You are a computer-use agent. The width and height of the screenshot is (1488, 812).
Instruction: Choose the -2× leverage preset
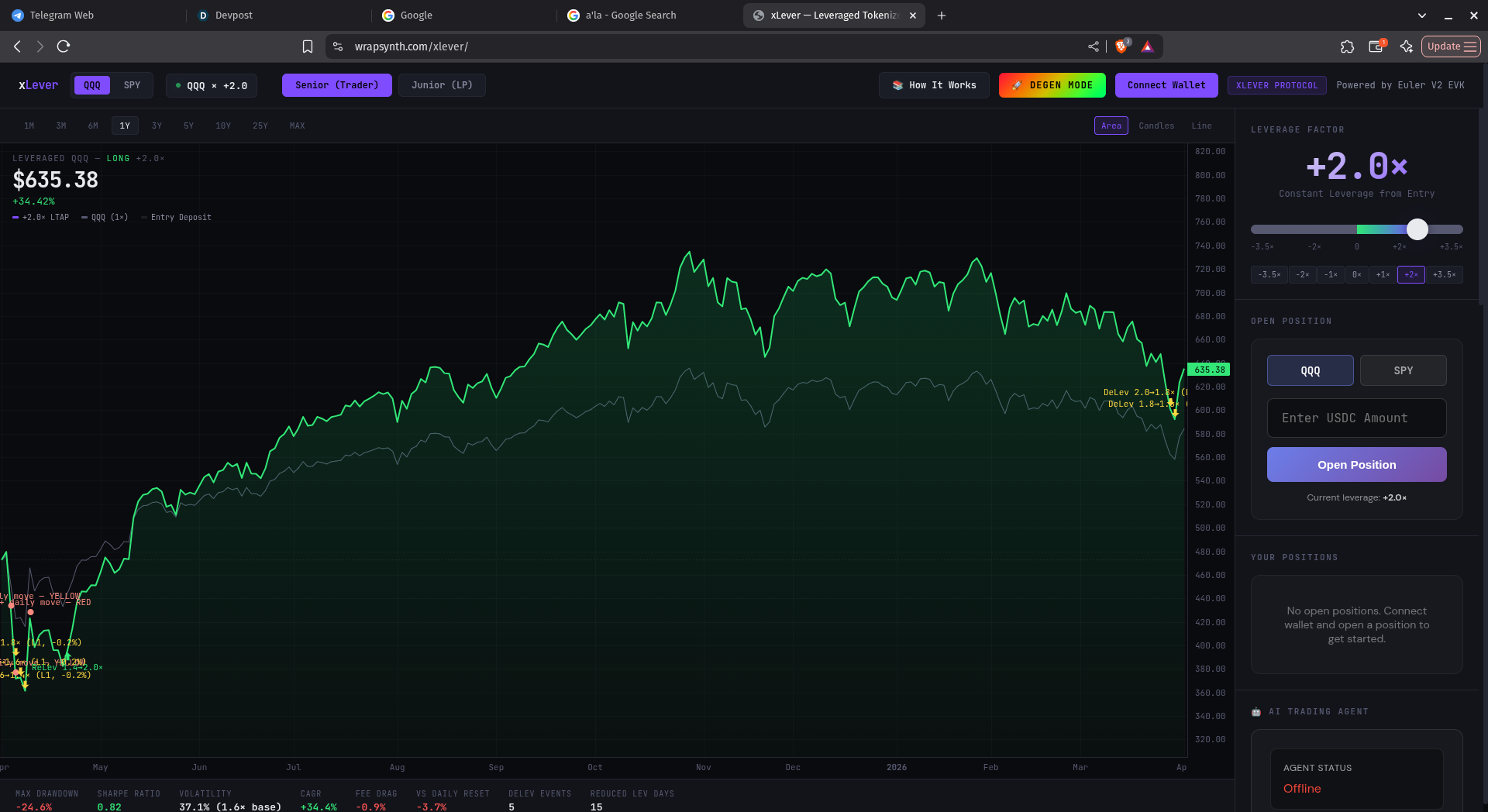pyautogui.click(x=1303, y=274)
